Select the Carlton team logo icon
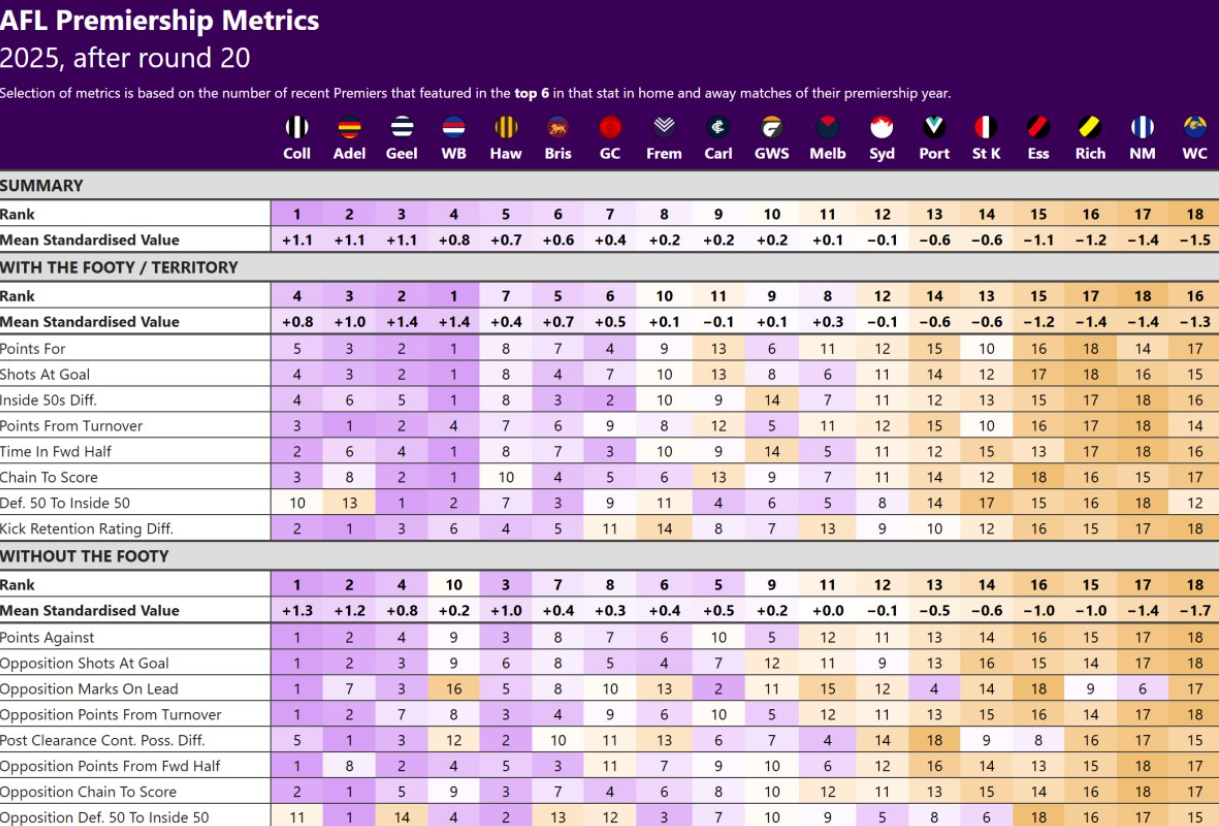Screen dimensions: 1219x826 (x=718, y=127)
